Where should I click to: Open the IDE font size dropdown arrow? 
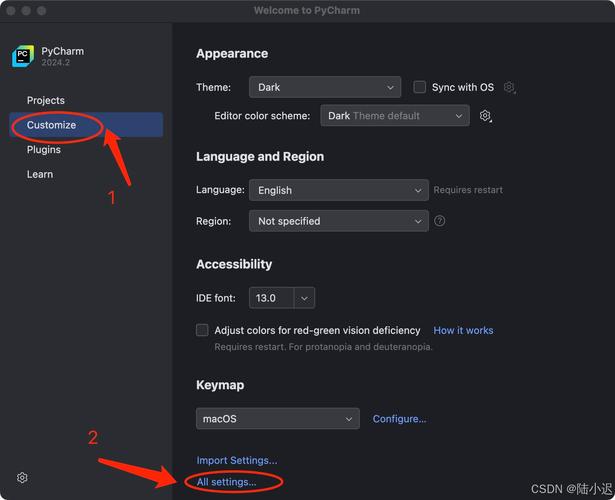point(305,298)
